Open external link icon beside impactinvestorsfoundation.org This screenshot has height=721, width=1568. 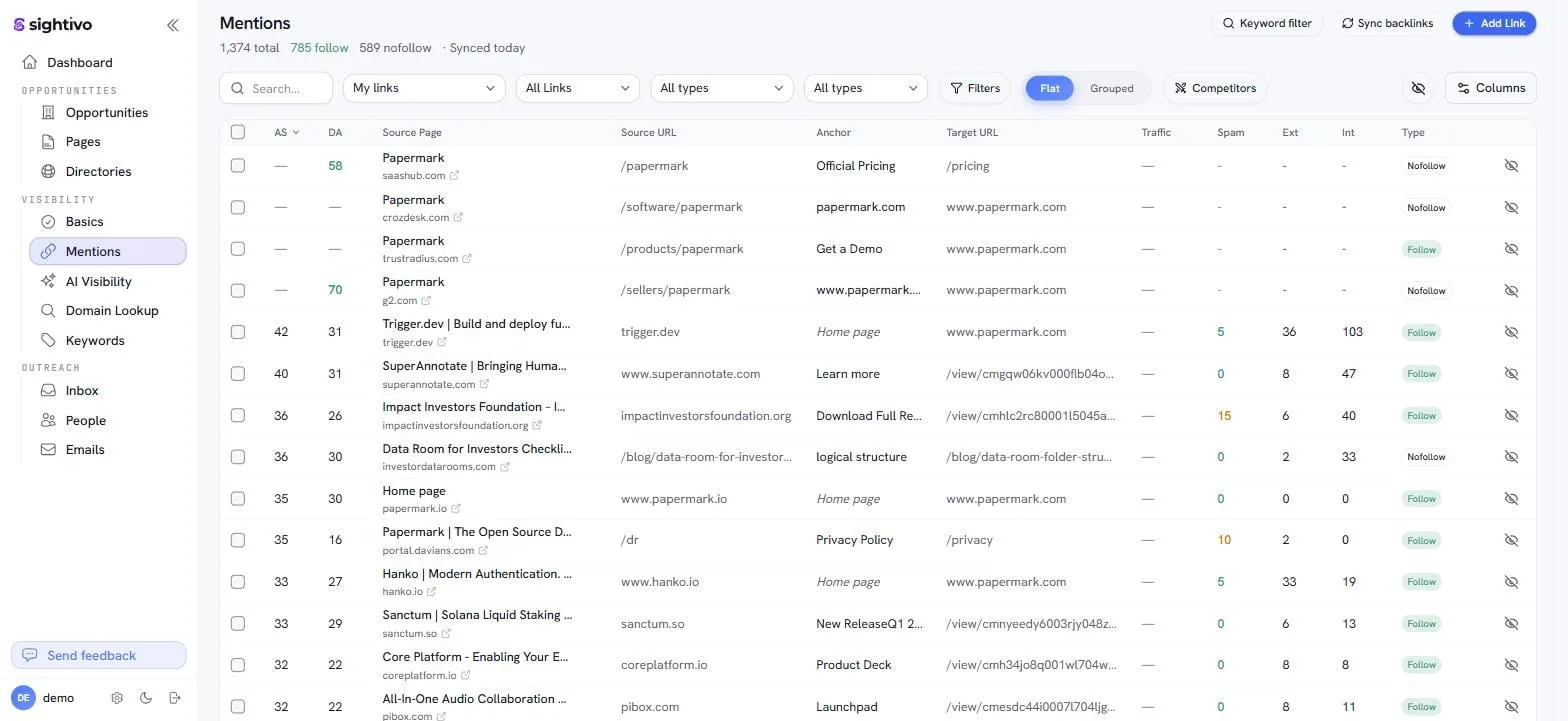(537, 425)
